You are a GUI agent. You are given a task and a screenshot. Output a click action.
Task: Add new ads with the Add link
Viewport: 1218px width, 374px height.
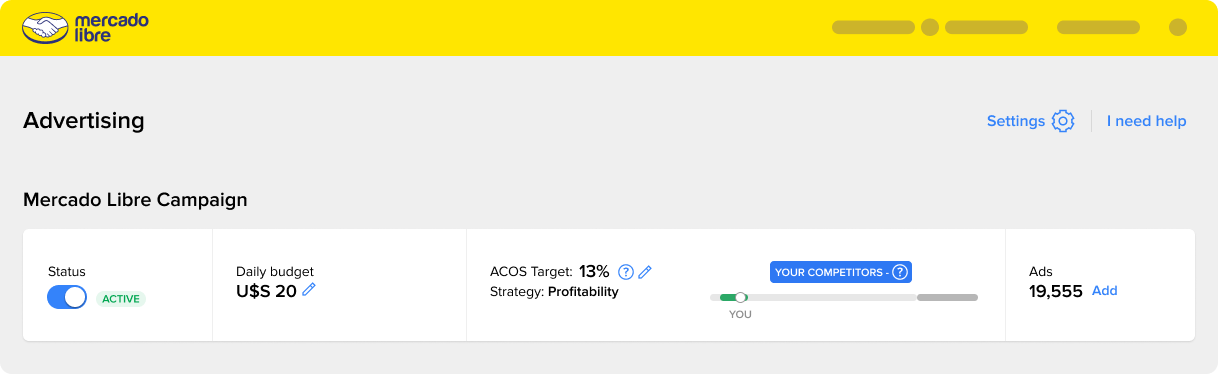click(x=1104, y=291)
